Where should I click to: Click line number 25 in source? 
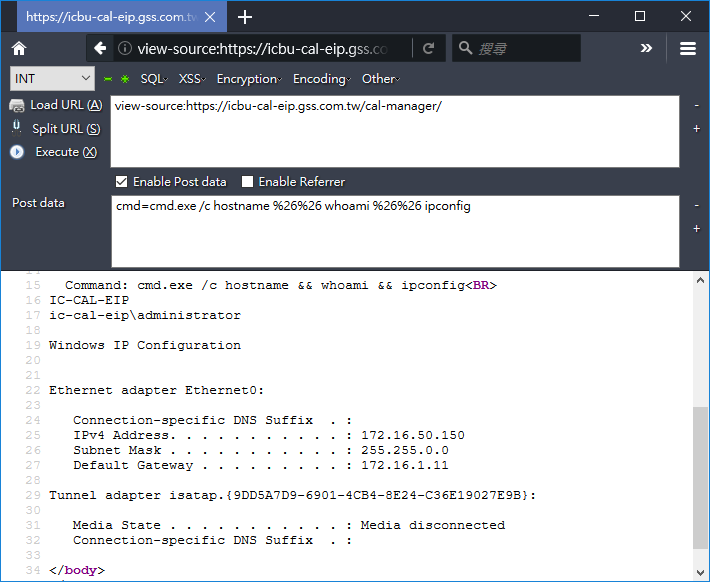click(33, 435)
